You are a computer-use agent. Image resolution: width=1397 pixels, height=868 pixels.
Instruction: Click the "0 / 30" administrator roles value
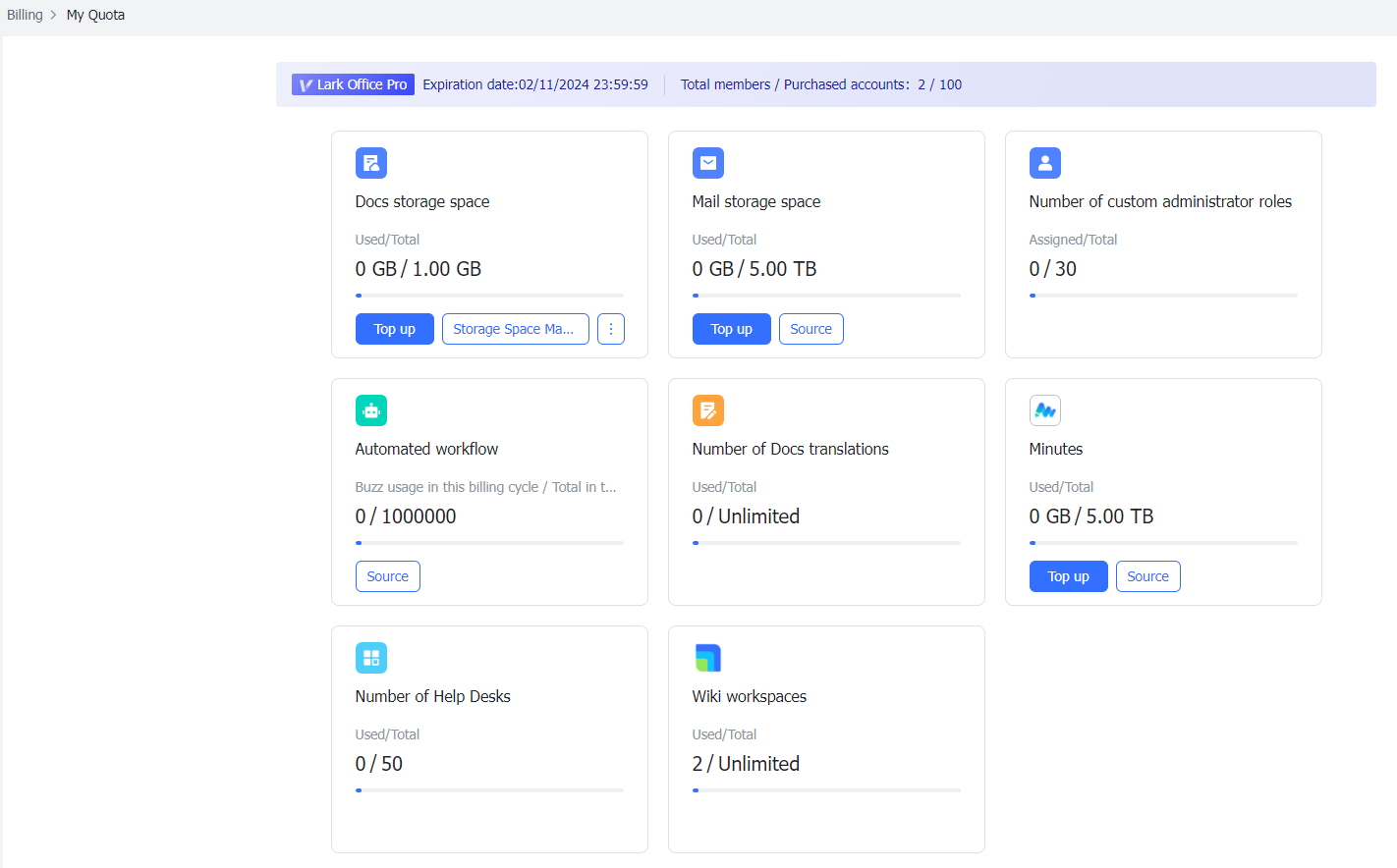click(1053, 269)
